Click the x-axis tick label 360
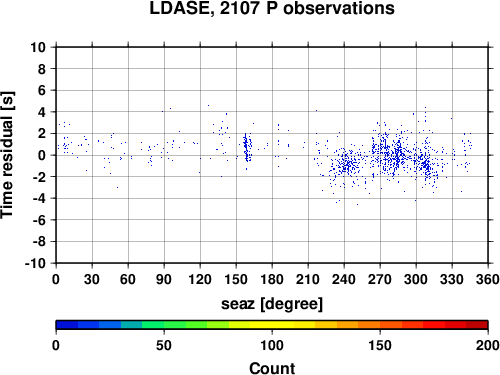This screenshot has width=500, height=375. (488, 279)
